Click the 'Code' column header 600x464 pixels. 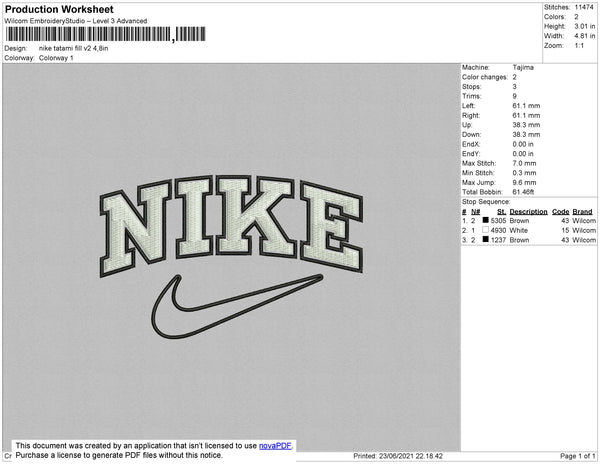(561, 212)
